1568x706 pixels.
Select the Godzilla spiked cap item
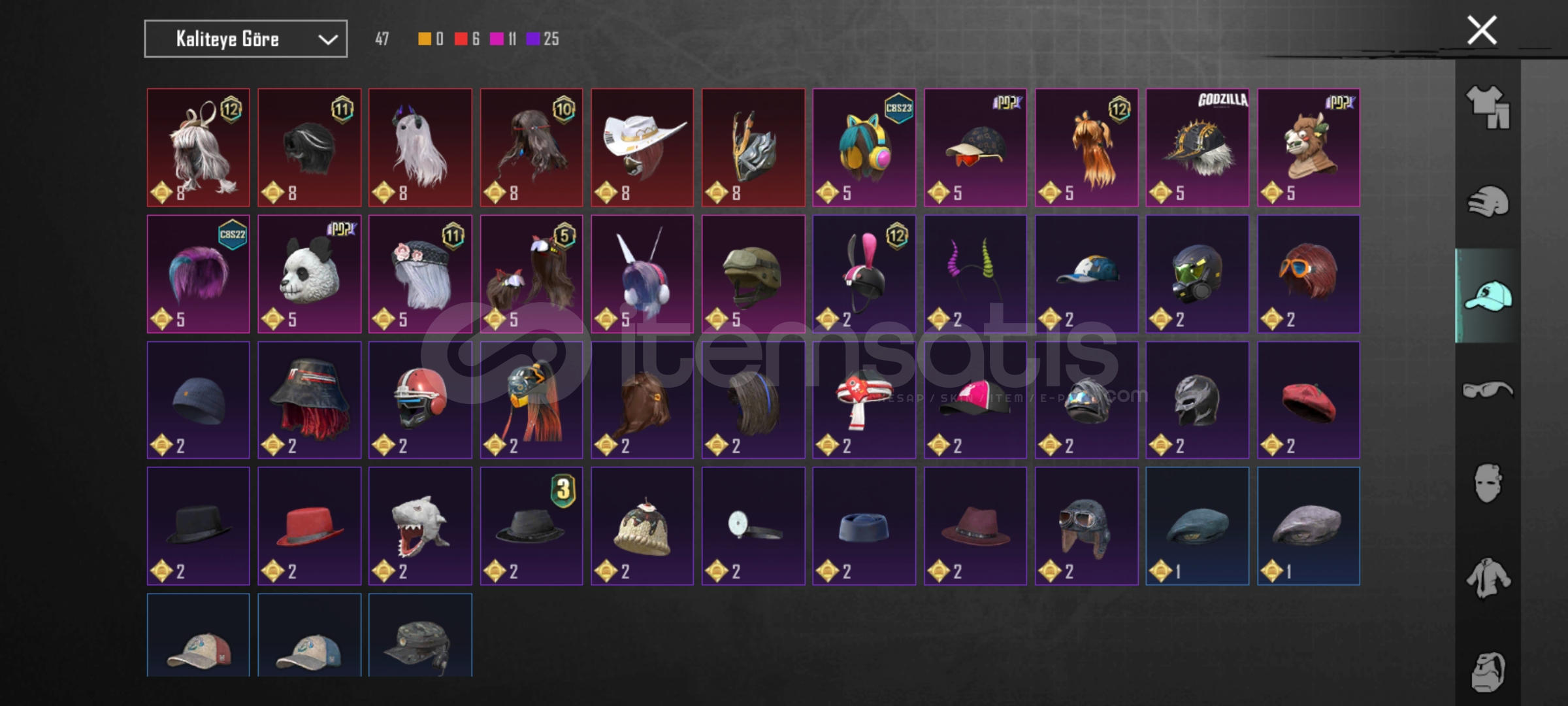pyautogui.click(x=1198, y=148)
